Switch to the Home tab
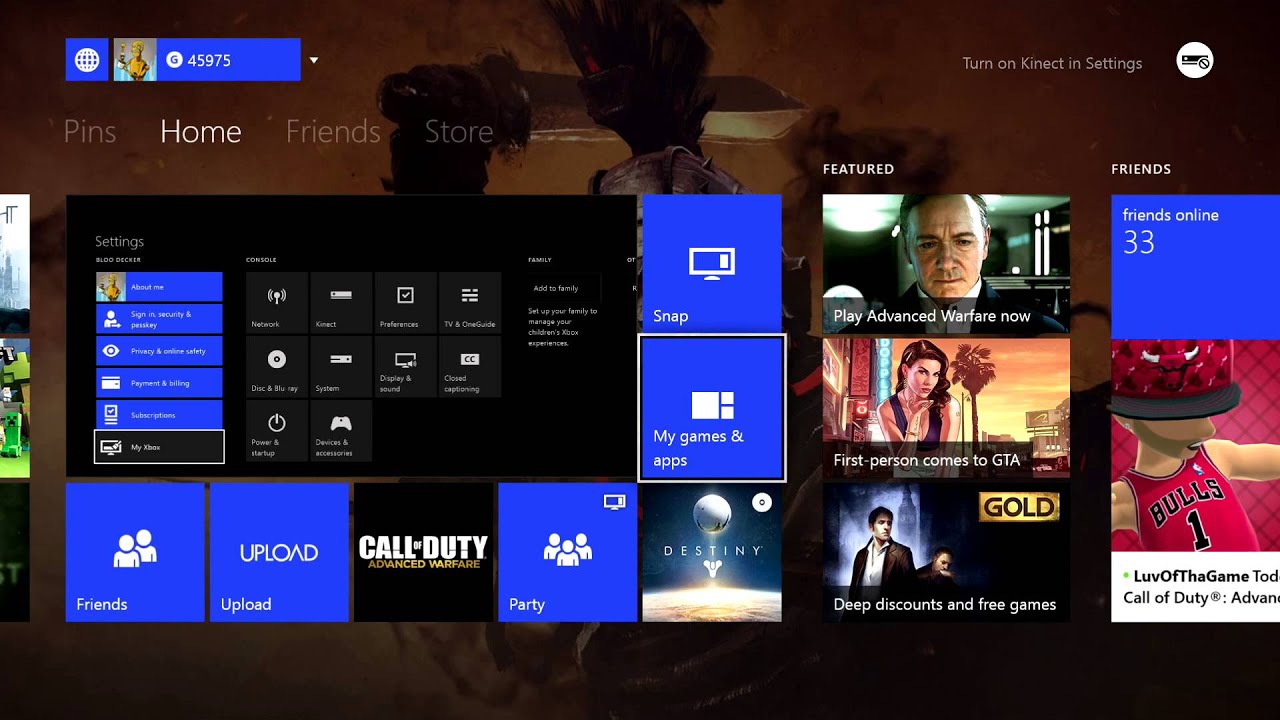 [200, 131]
